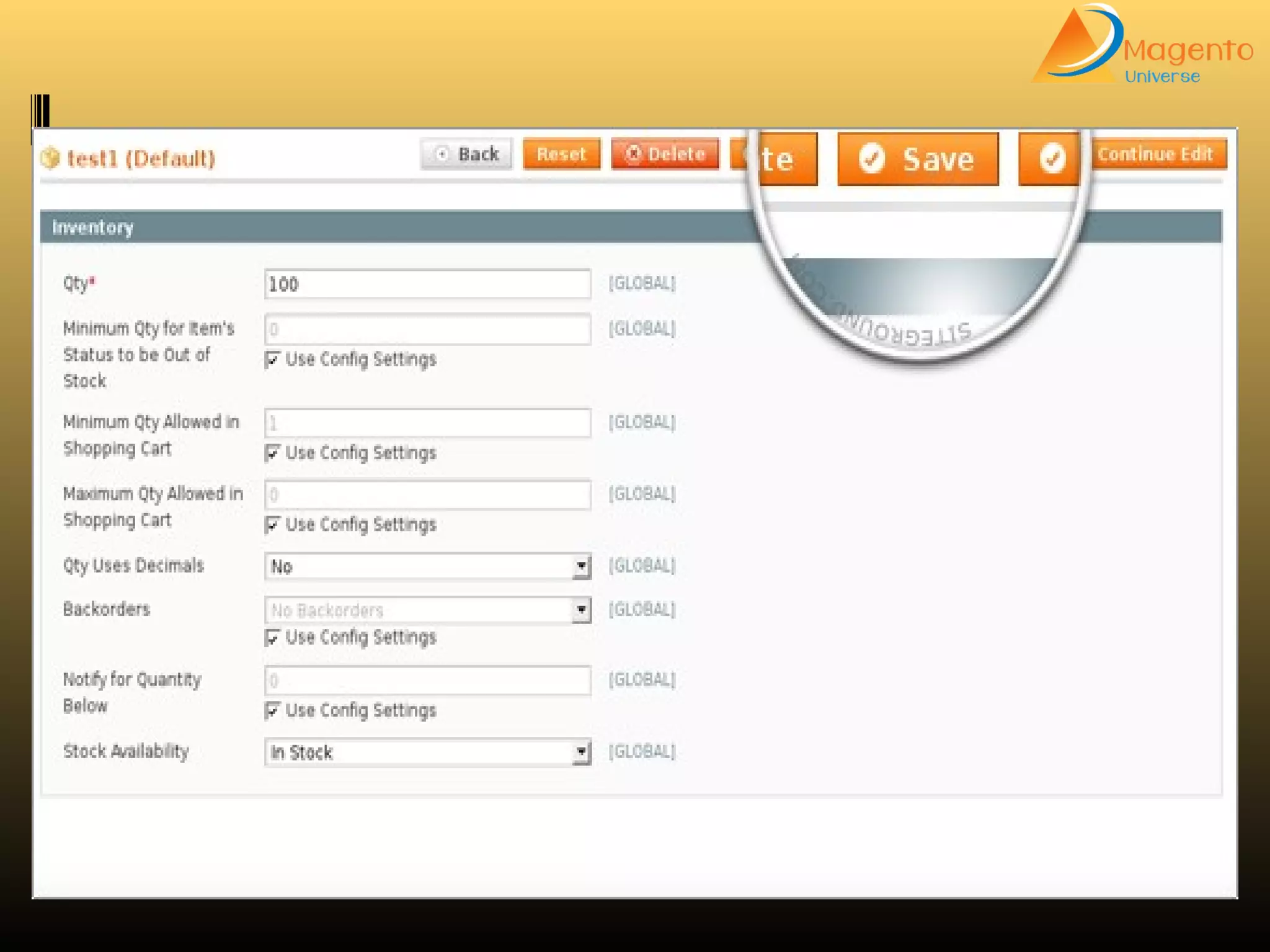Uncheck Use Config Settings for out-of-stock minimum qty

click(x=272, y=359)
